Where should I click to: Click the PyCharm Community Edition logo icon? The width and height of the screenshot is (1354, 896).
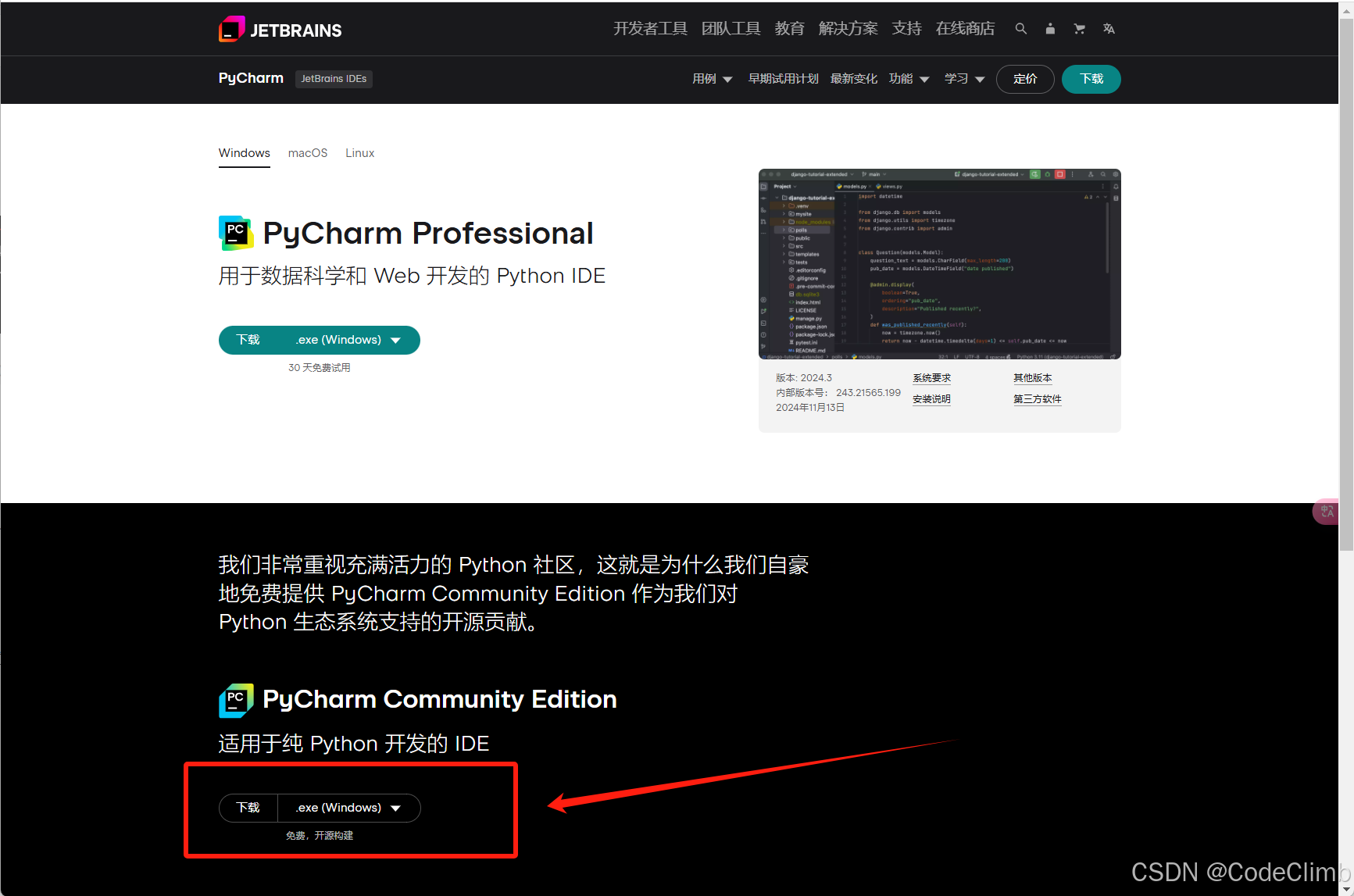236,700
